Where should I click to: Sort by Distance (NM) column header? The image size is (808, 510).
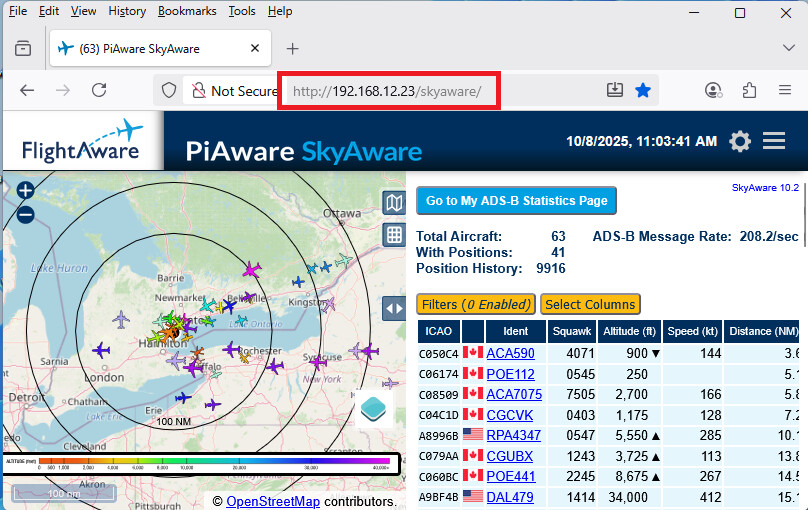tap(762, 331)
